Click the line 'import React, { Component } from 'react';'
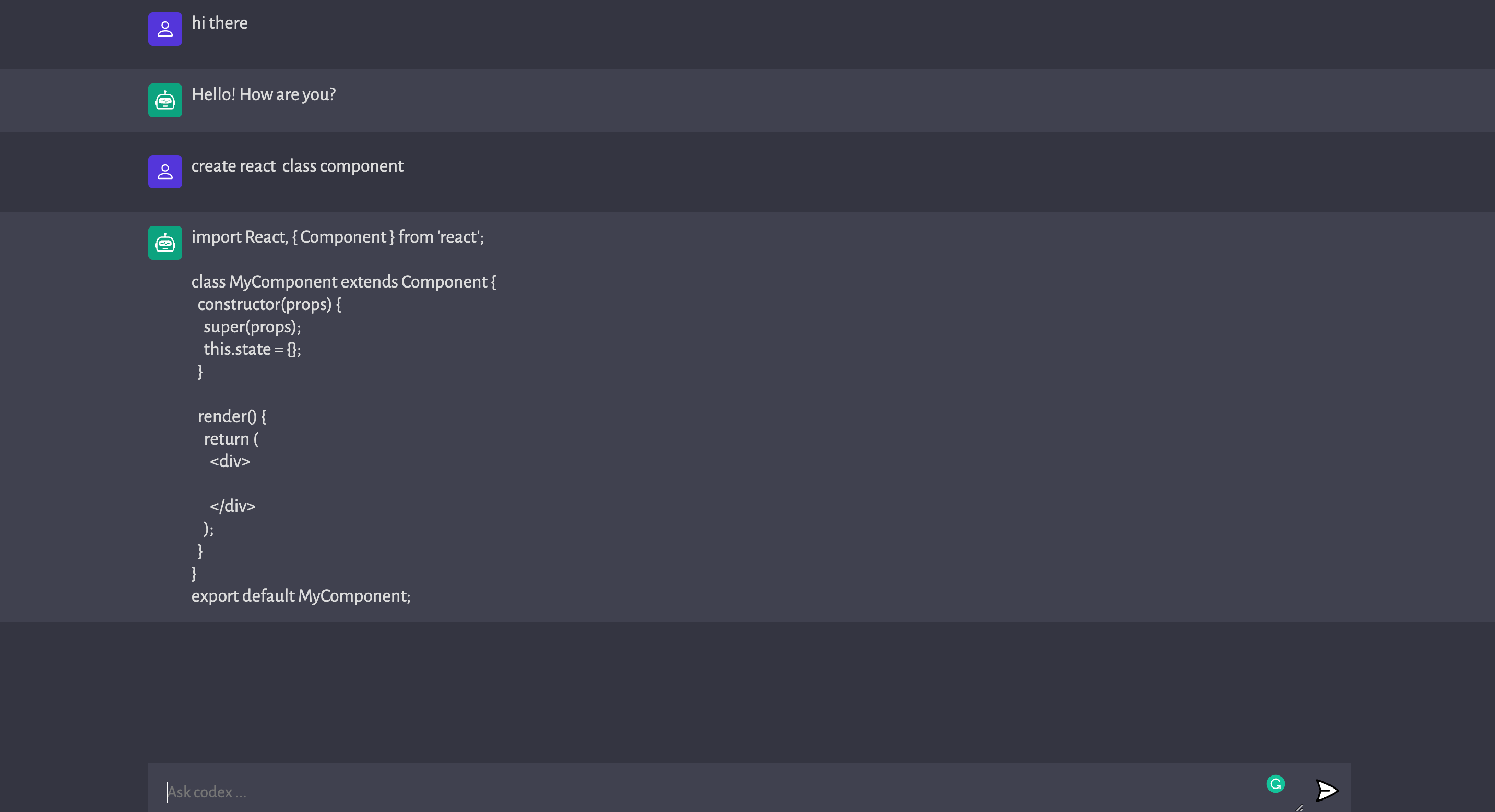 tap(337, 237)
